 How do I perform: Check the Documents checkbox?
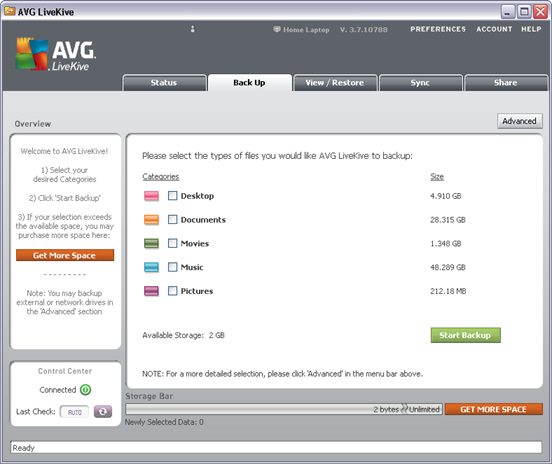(172, 220)
